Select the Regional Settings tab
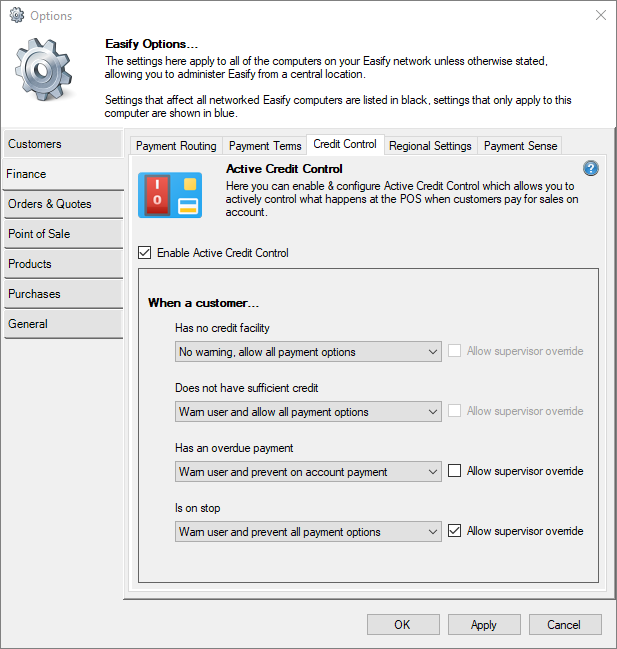Viewport: 617px width, 649px height. click(x=430, y=146)
